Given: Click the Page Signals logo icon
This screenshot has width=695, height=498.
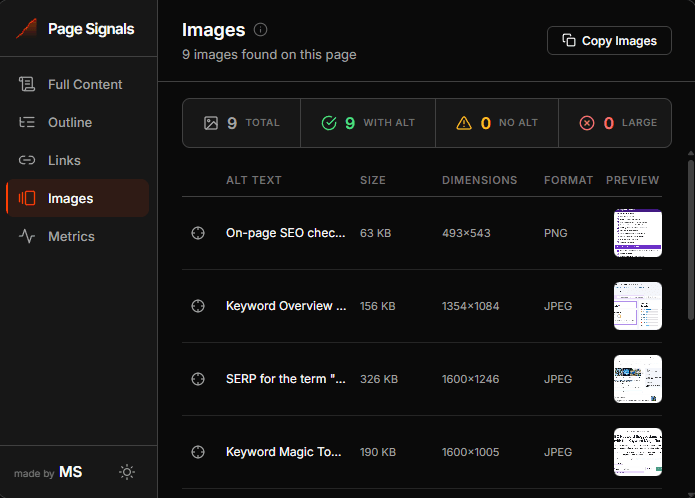Looking at the screenshot, I should (27, 29).
